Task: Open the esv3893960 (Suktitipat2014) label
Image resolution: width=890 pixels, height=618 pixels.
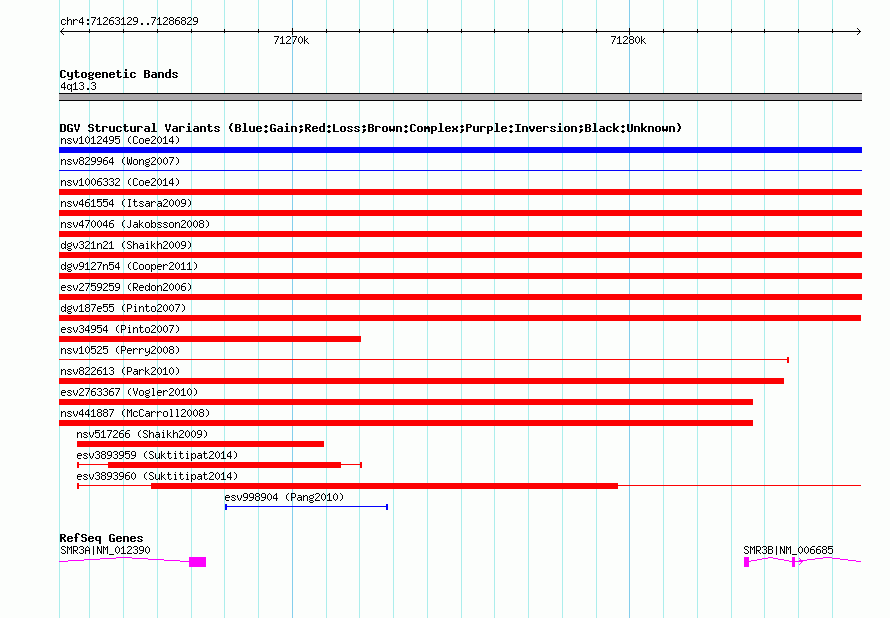Action: point(157,476)
